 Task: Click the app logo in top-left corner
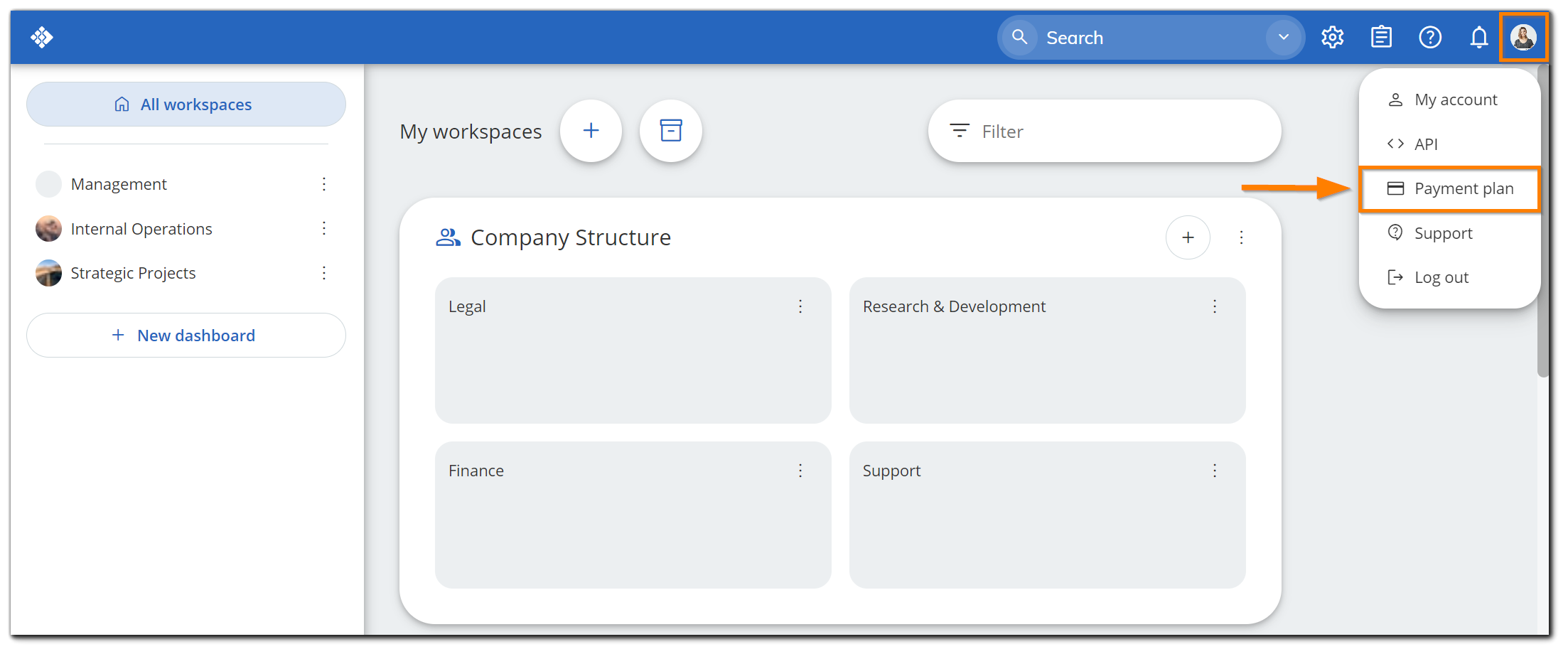point(42,37)
